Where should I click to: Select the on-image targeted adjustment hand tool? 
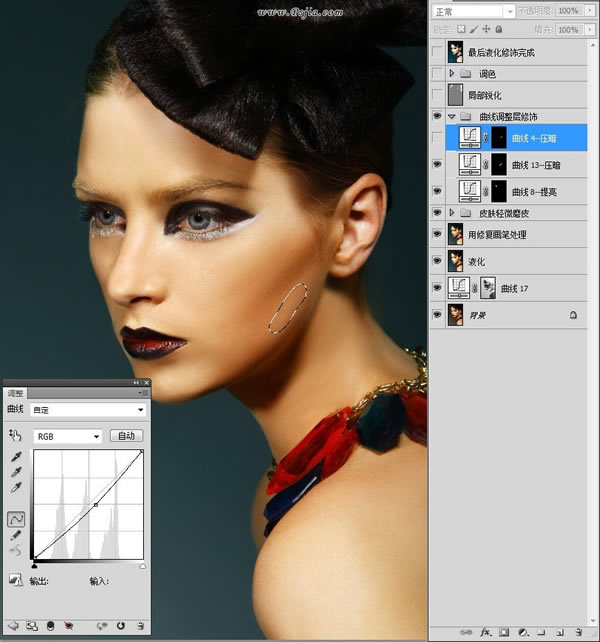15,436
